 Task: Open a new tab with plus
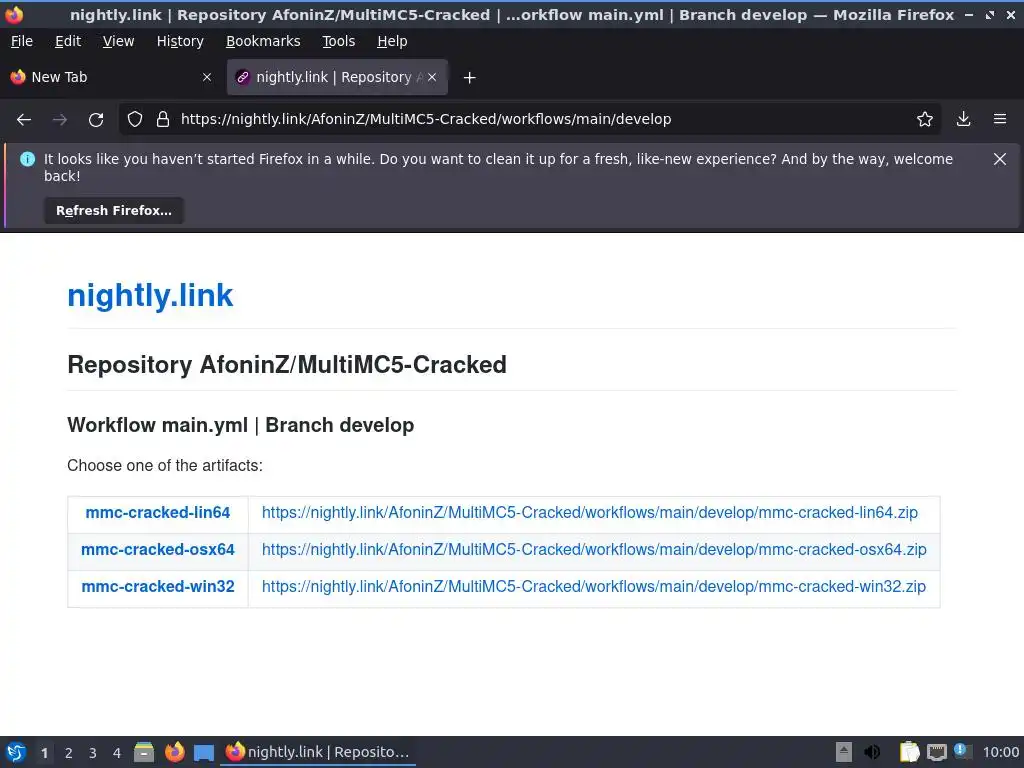click(469, 78)
